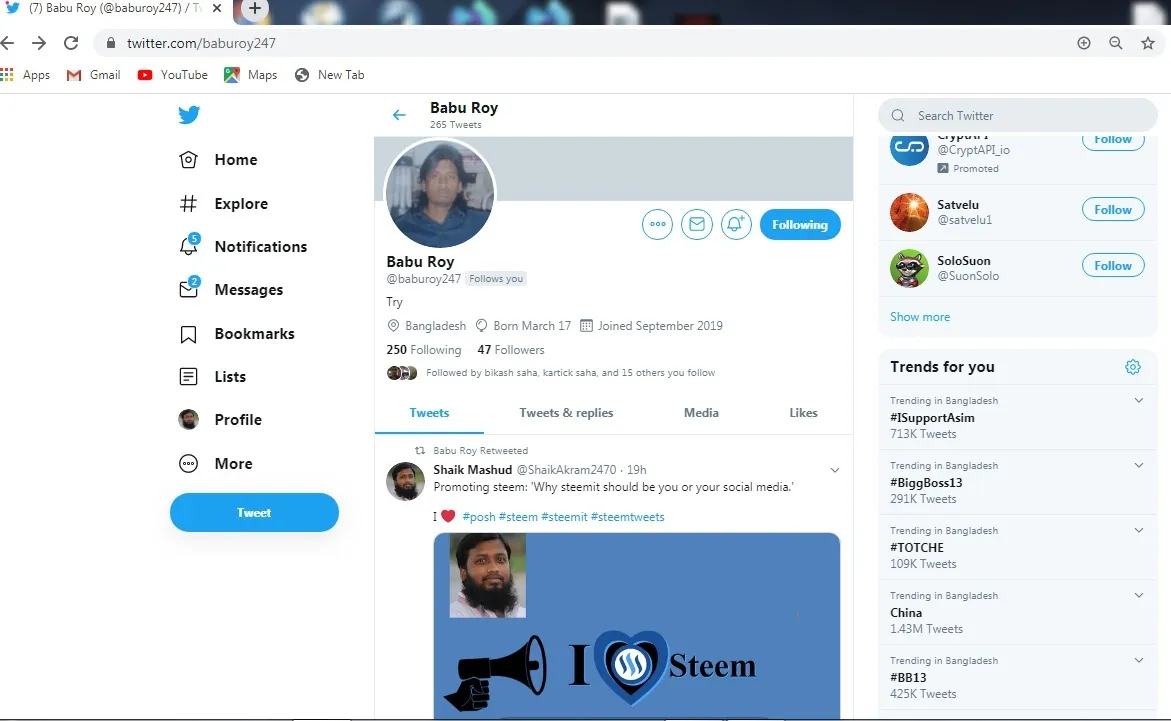The image size is (1171, 721).
Task: Open the Explore hashtag page
Action: coord(223,203)
